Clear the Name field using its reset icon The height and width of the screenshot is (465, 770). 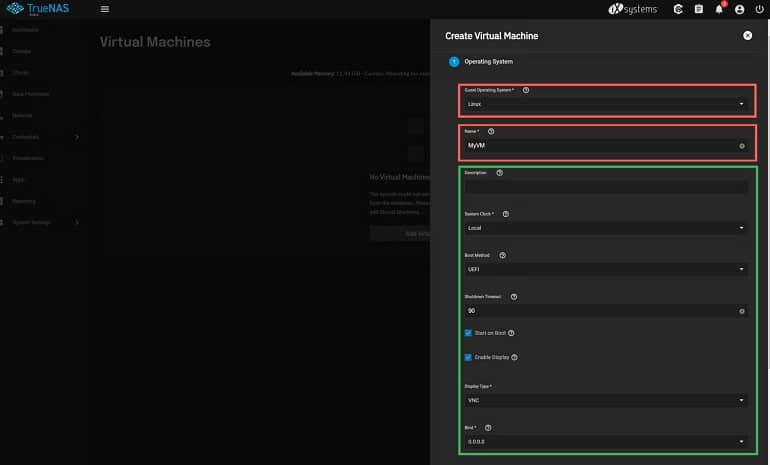[742, 146]
